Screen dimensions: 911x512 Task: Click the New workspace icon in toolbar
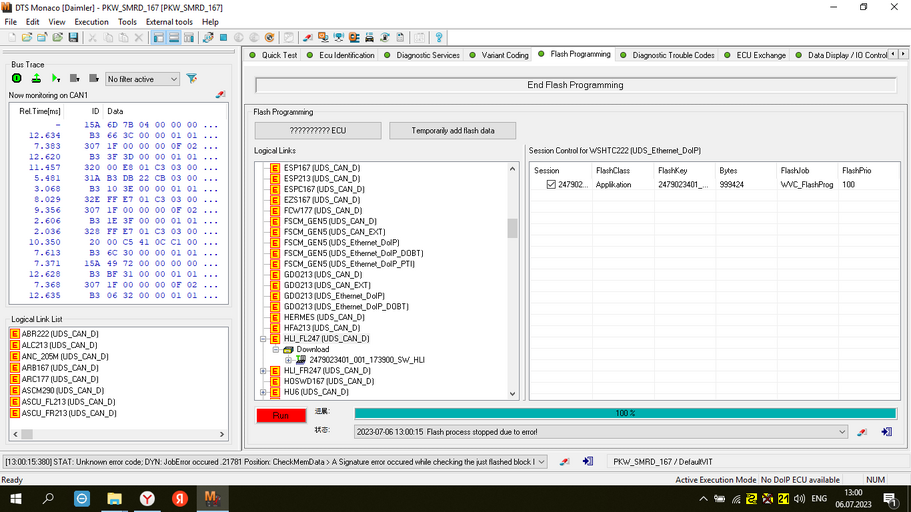click(x=12, y=38)
